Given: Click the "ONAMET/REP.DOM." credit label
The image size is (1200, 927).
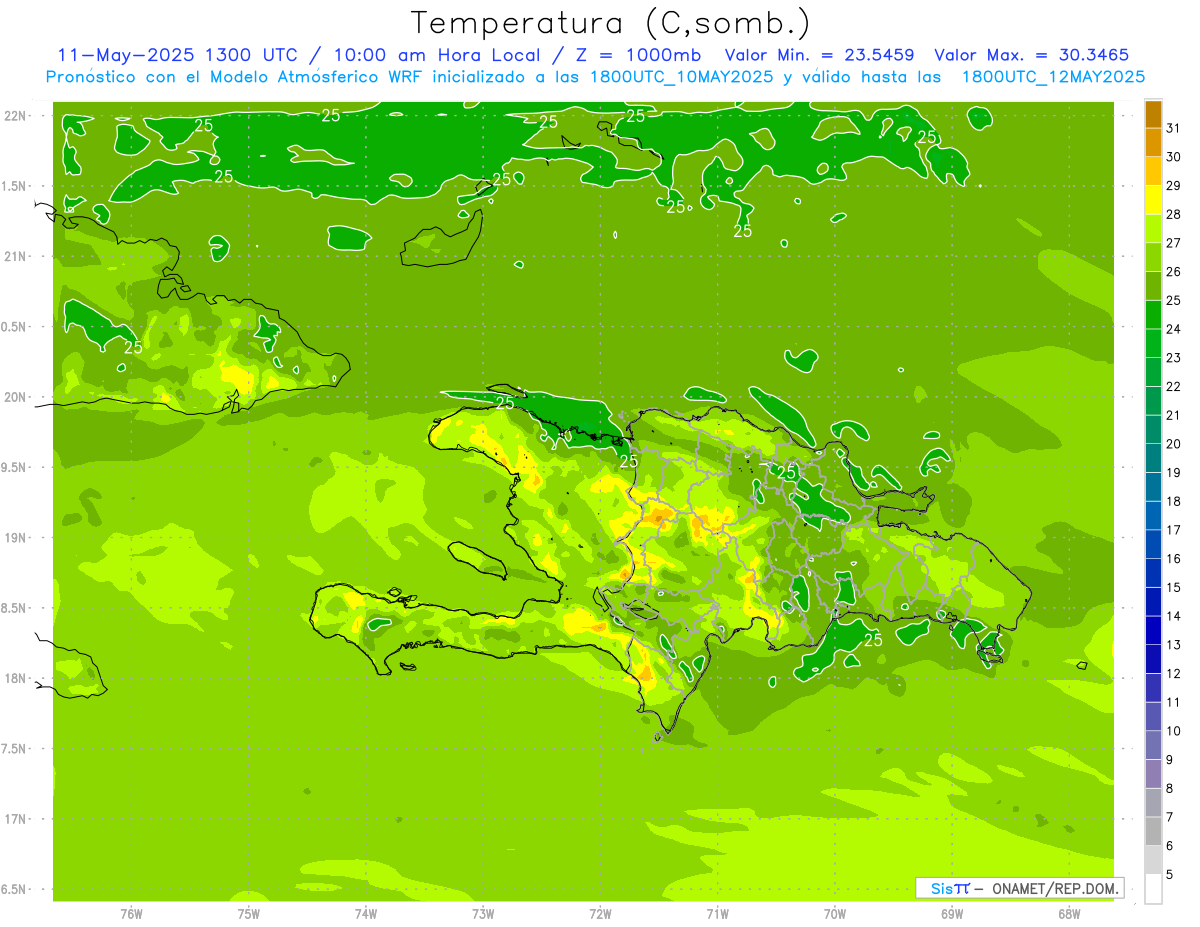Looking at the screenshot, I should click(x=1054, y=888).
